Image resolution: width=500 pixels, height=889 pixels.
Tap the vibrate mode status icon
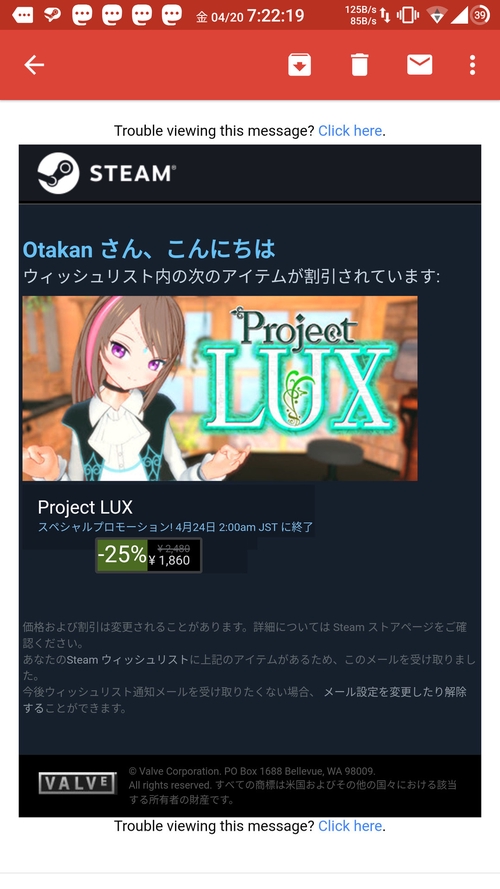tap(408, 16)
